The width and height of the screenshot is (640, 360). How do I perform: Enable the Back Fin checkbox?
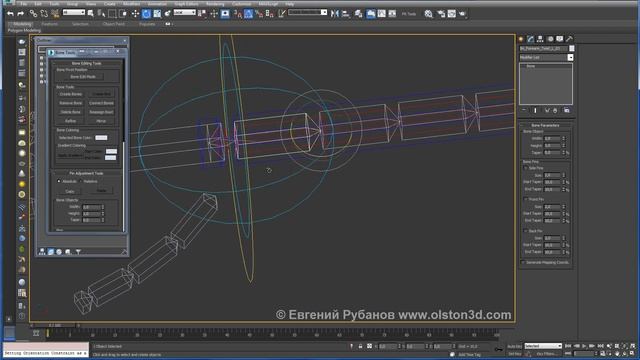tap(526, 231)
